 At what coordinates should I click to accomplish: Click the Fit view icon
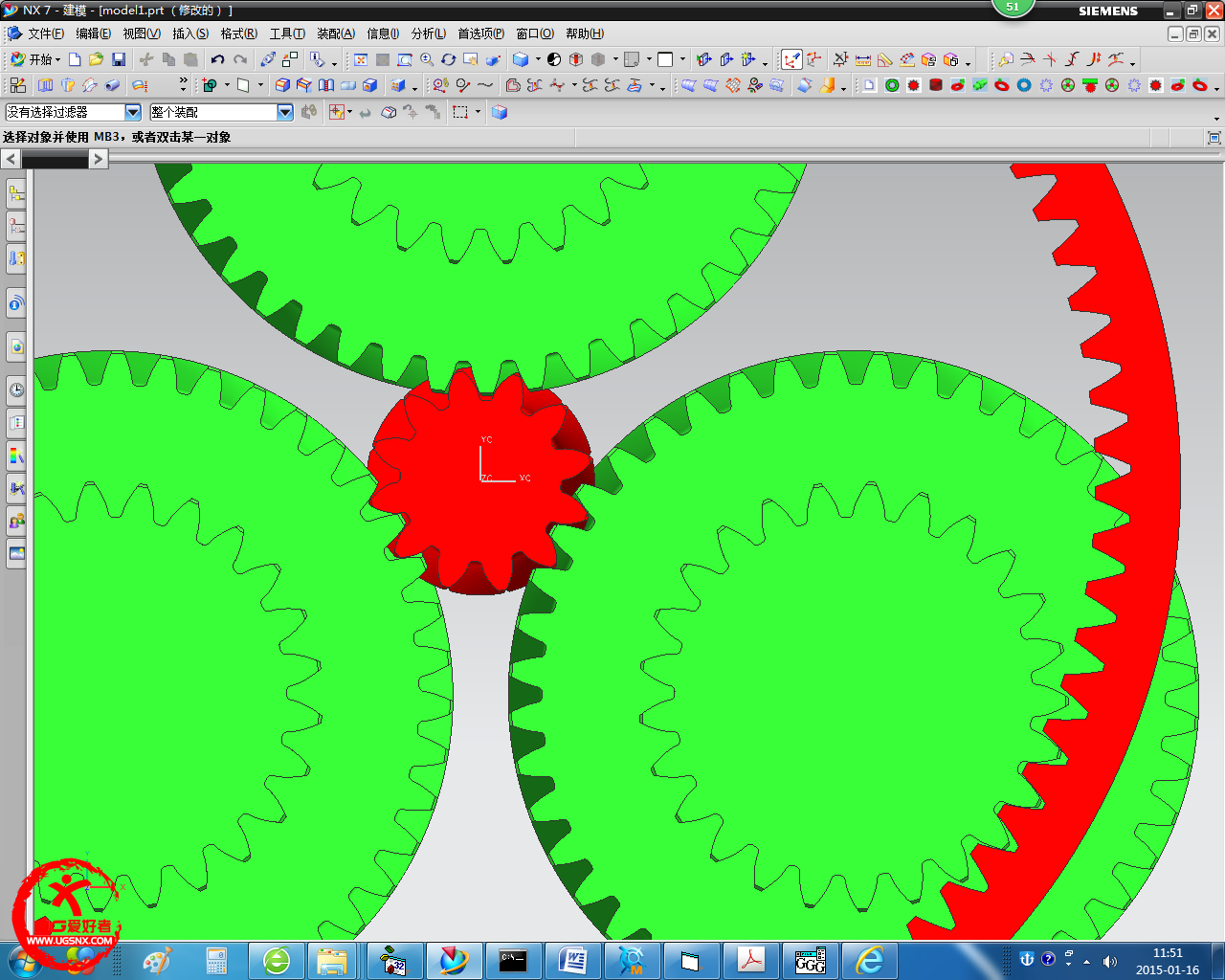point(361,59)
